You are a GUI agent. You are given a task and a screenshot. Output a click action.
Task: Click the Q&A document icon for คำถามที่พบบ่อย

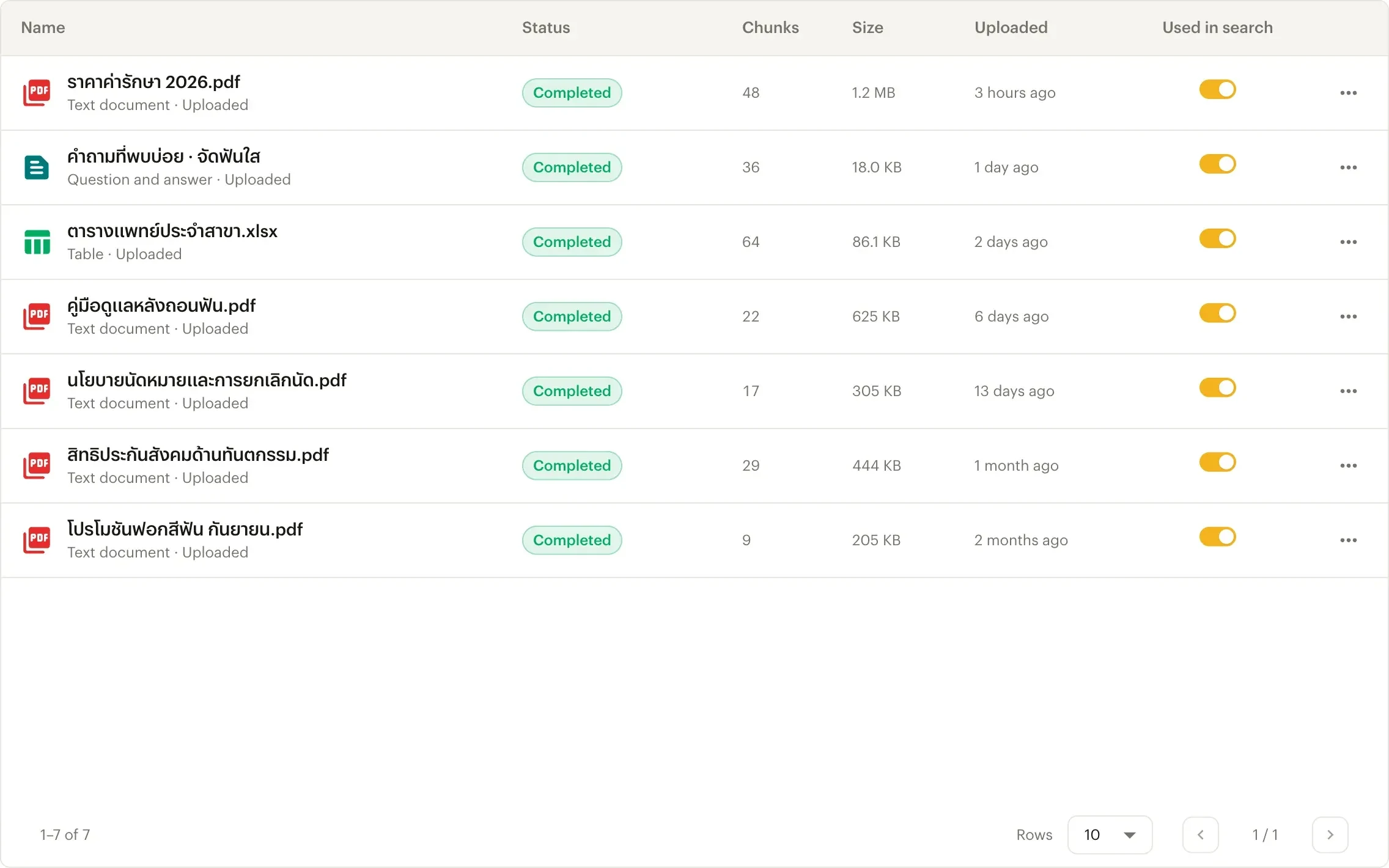[37, 167]
